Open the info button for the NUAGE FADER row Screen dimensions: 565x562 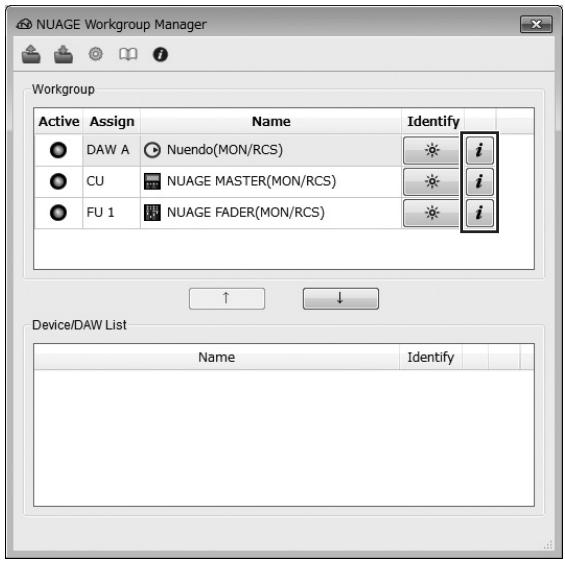coord(479,213)
